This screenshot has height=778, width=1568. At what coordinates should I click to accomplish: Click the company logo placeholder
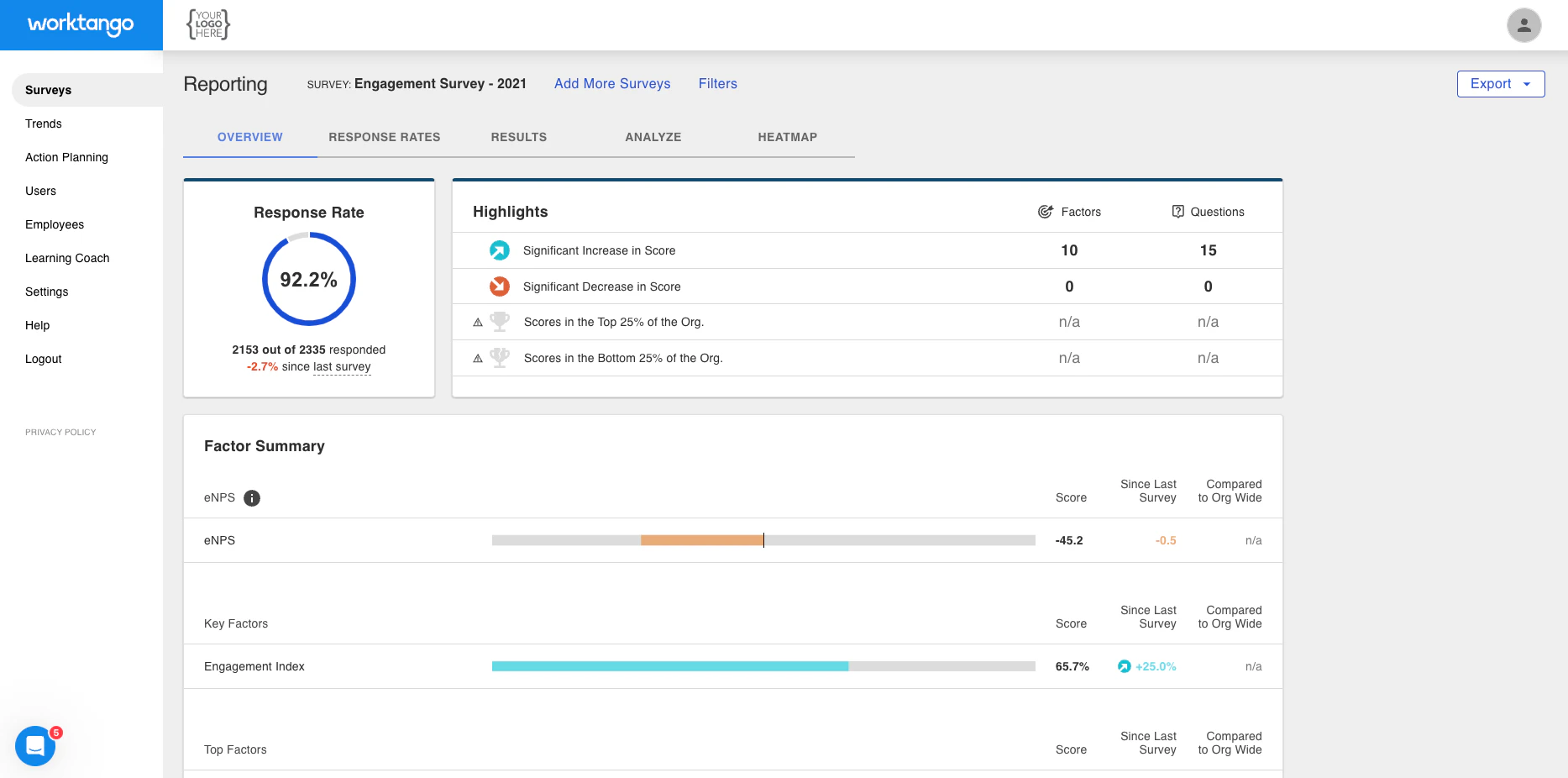[208, 25]
